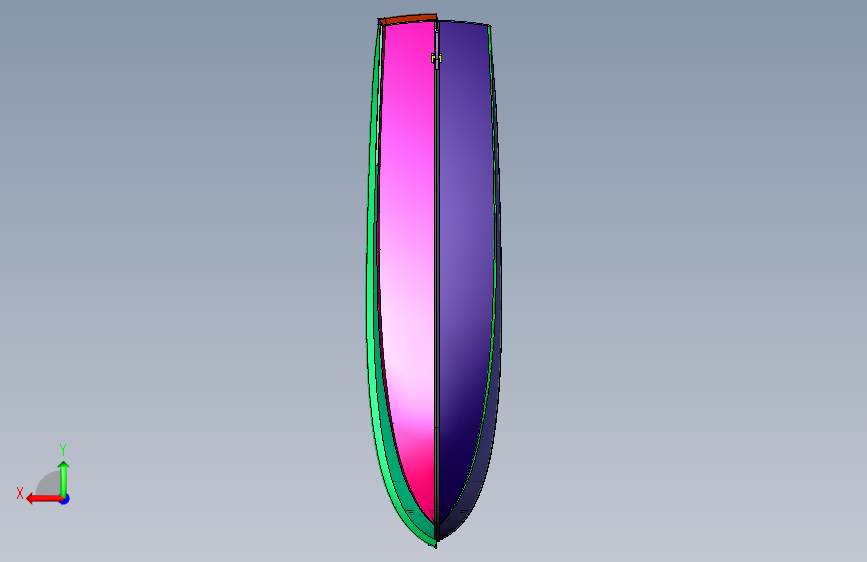867x562 pixels.
Task: Click the red "X" axis label
Action: tap(20, 493)
